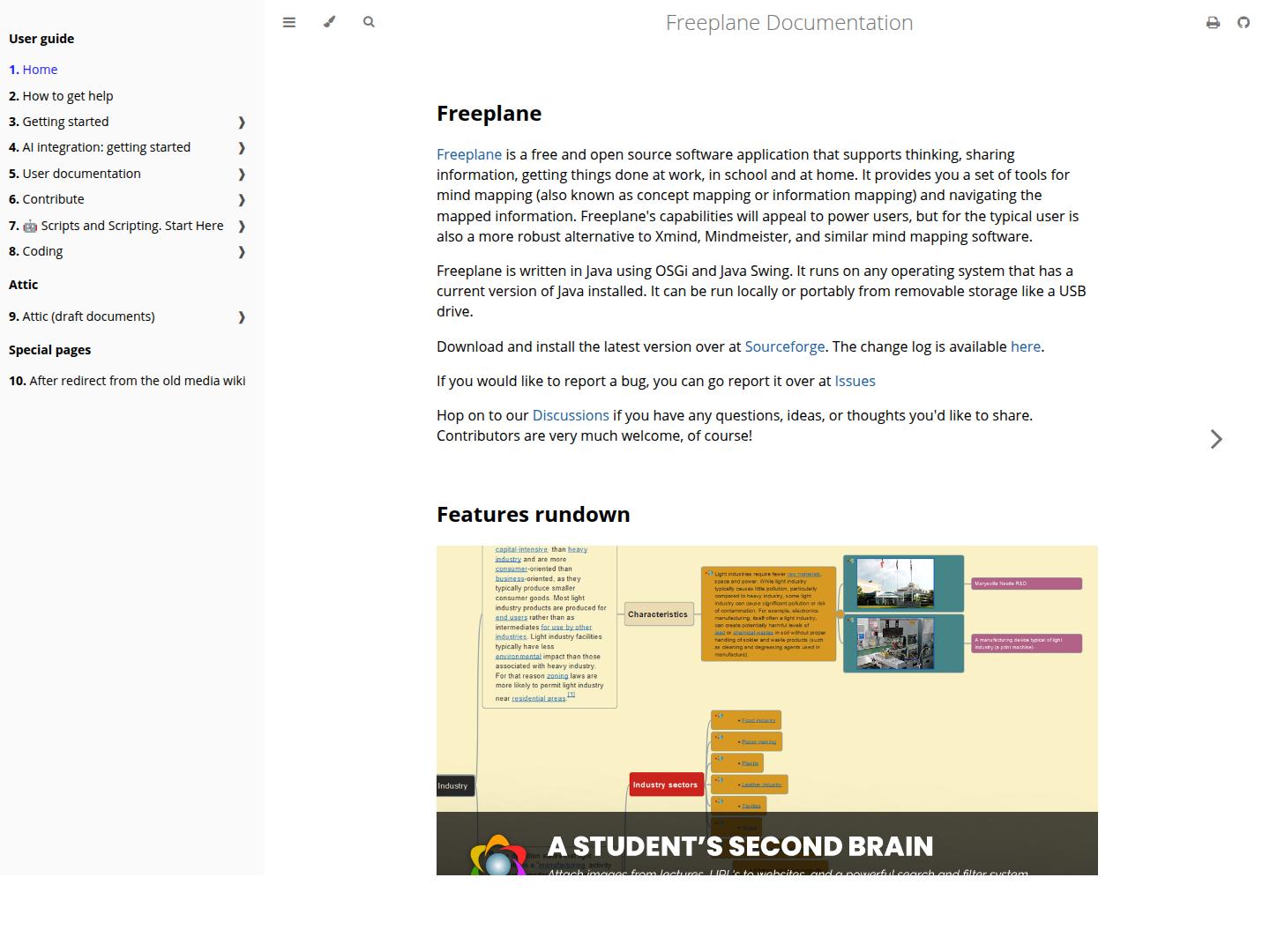Open the Home chapter in sidebar

pyautogui.click(x=34, y=70)
